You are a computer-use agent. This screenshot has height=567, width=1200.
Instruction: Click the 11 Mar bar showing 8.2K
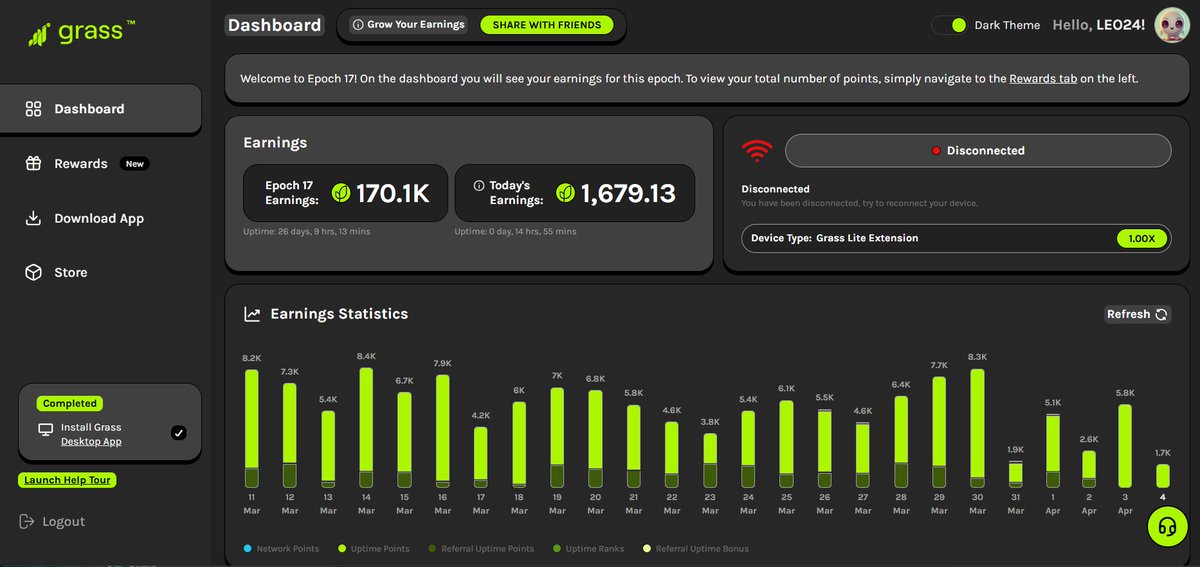pyautogui.click(x=251, y=428)
